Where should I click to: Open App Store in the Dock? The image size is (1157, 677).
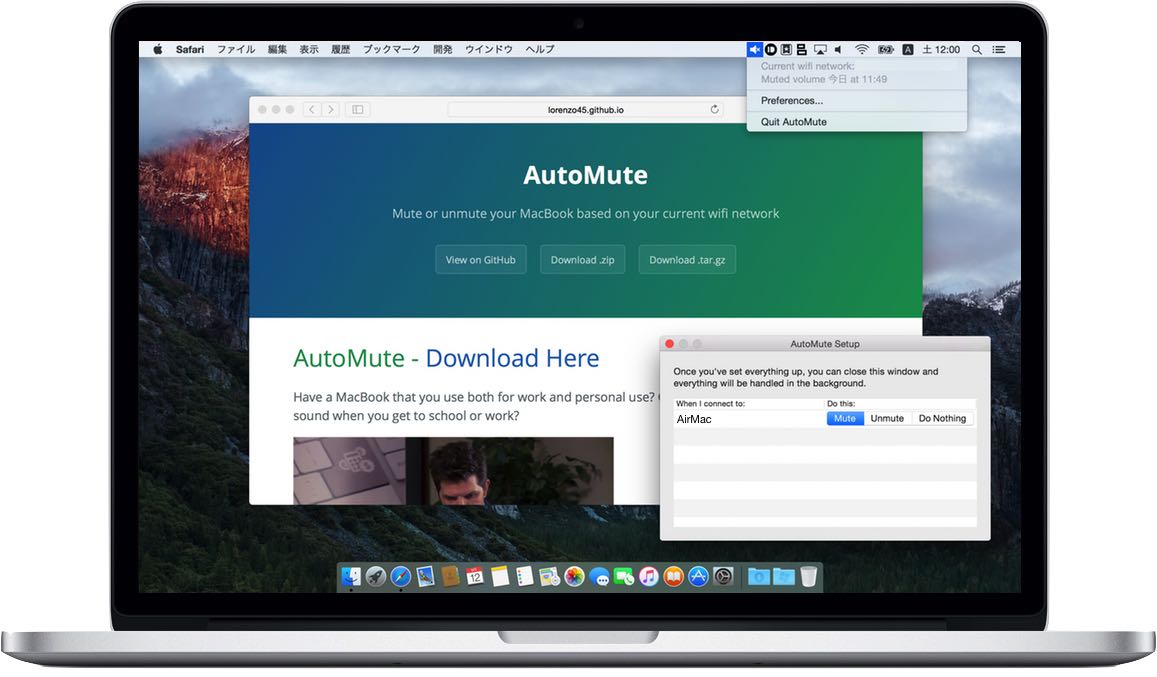point(699,577)
